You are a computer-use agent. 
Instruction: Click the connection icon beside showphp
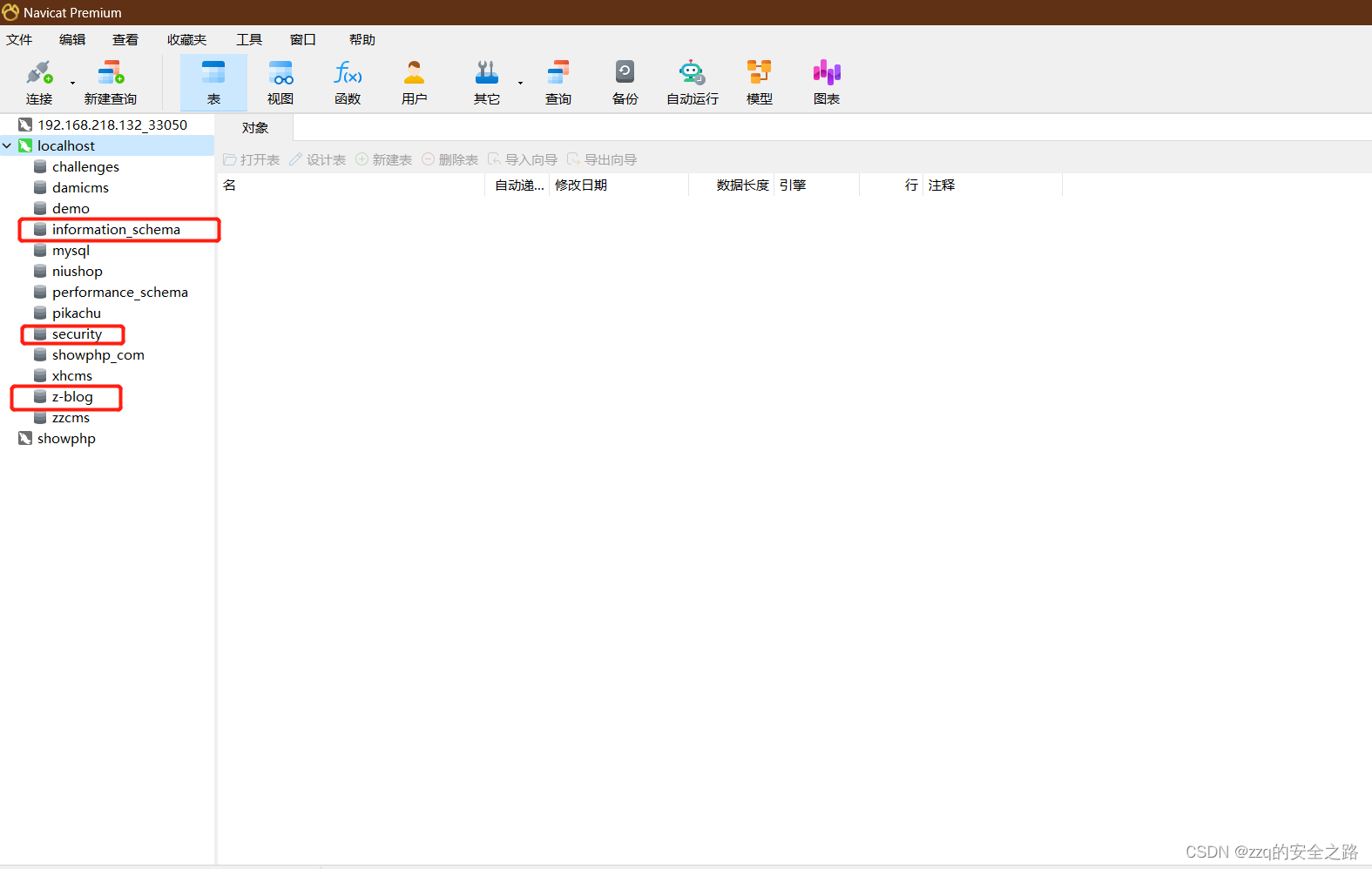pos(25,438)
